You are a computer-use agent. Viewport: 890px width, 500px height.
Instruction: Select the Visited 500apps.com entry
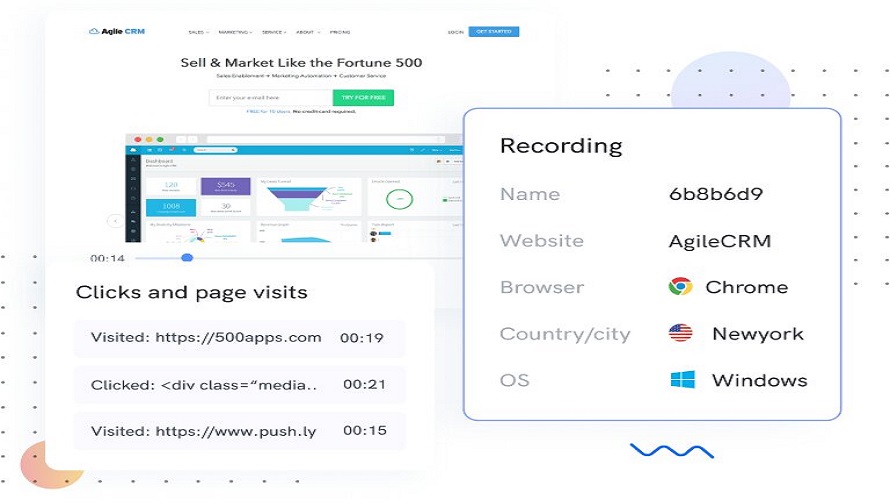[x=240, y=338]
